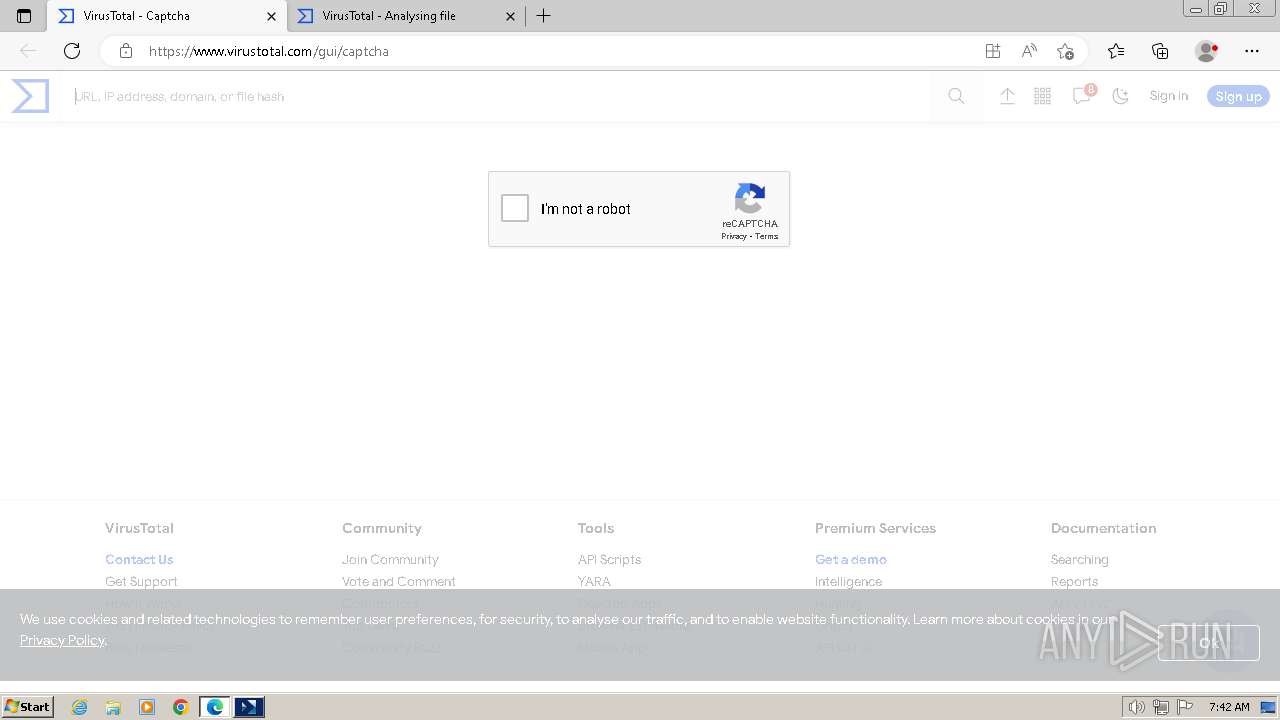Open the Collections icon
The width and height of the screenshot is (1280, 720).
coord(1160,51)
